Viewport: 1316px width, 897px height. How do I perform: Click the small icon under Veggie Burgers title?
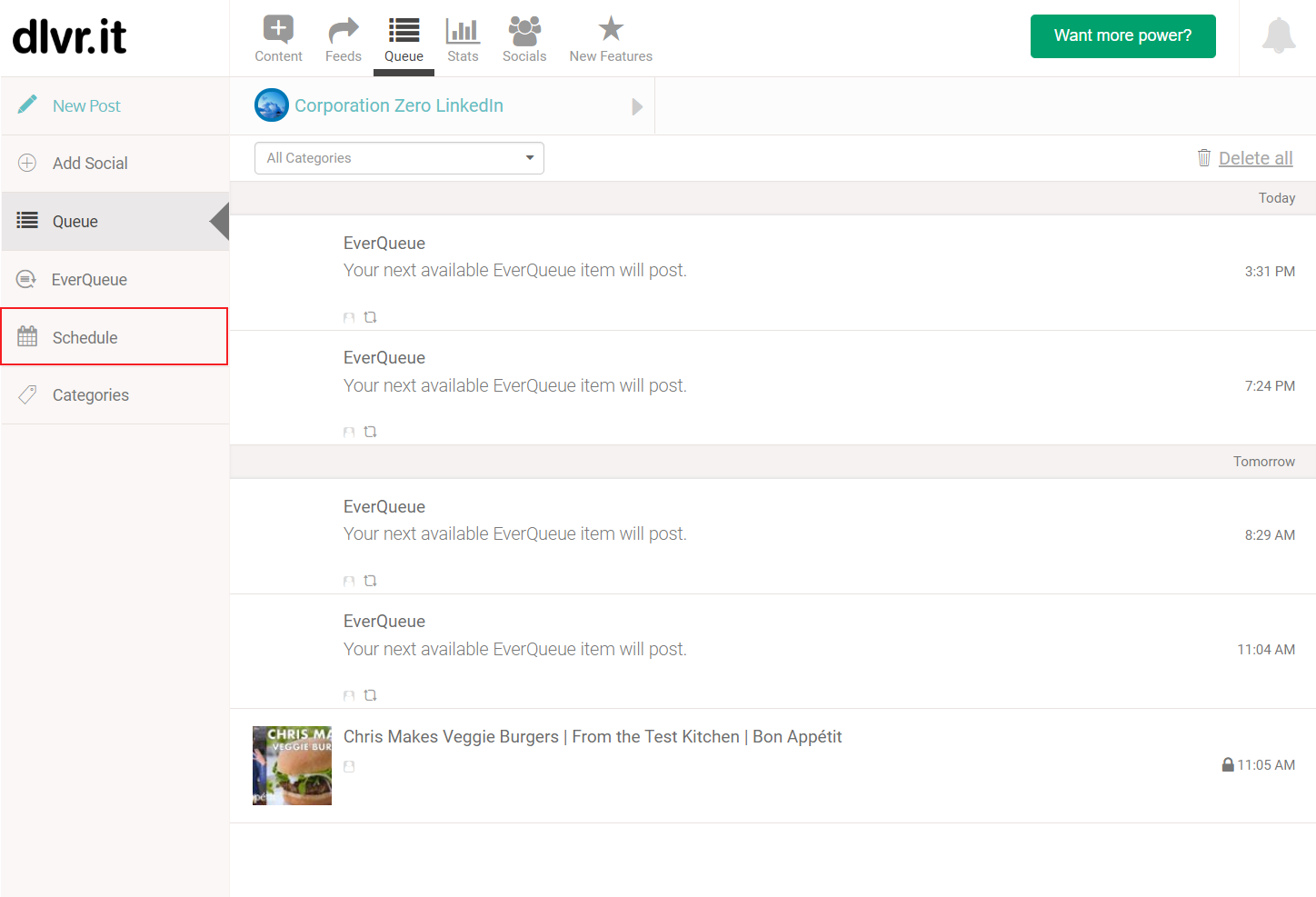[349, 766]
